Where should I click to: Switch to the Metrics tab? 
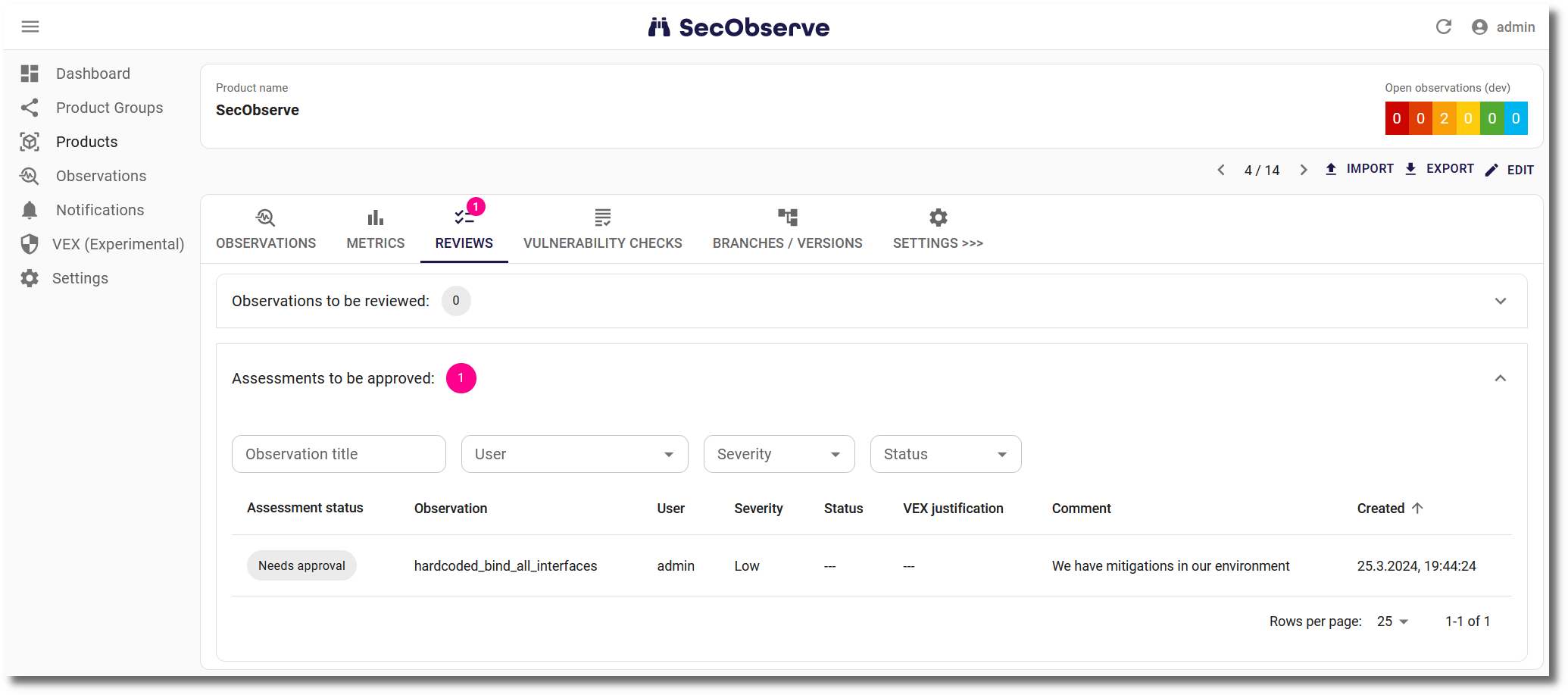[x=376, y=229]
